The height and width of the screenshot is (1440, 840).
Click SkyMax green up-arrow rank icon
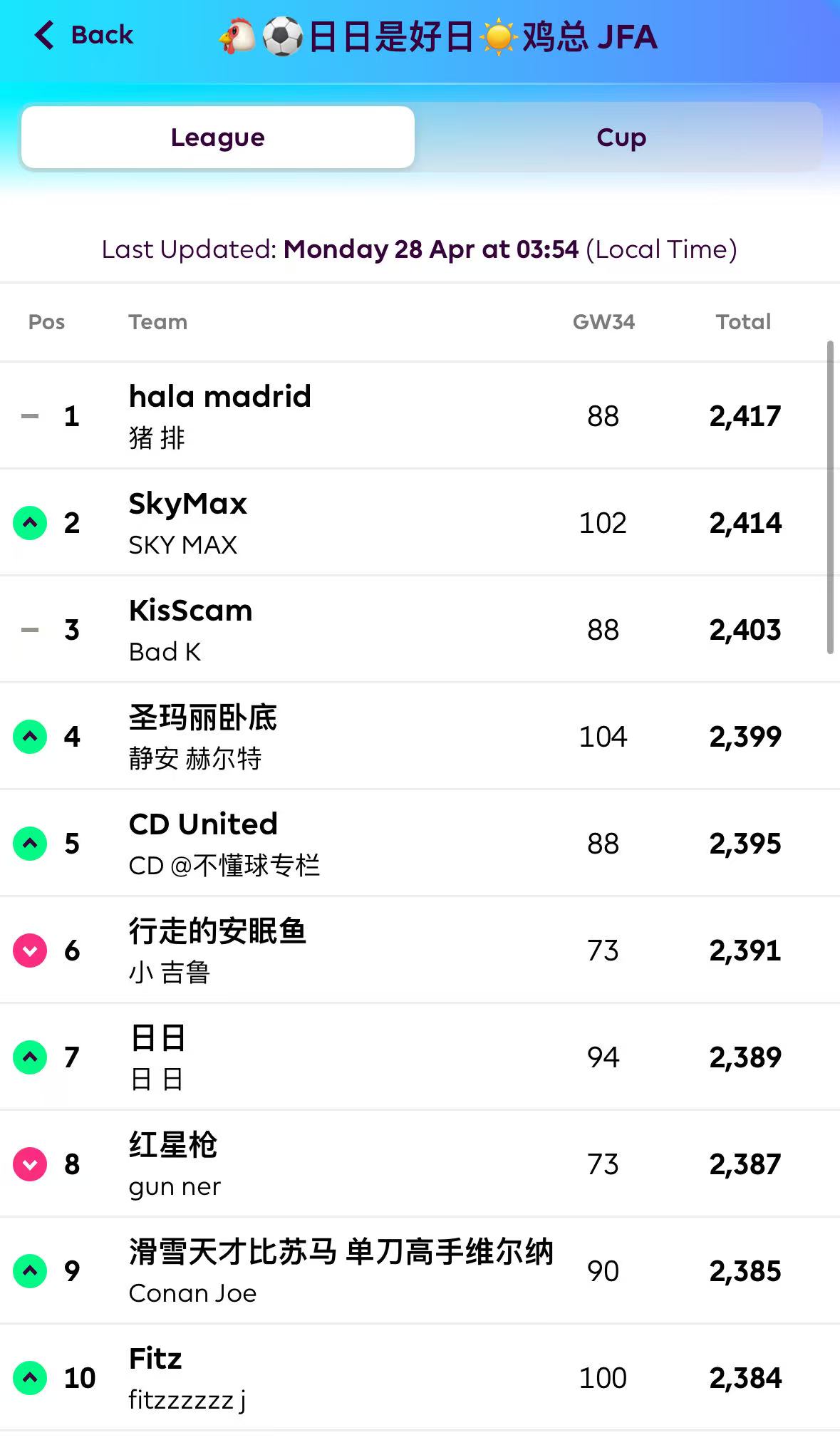coord(30,523)
